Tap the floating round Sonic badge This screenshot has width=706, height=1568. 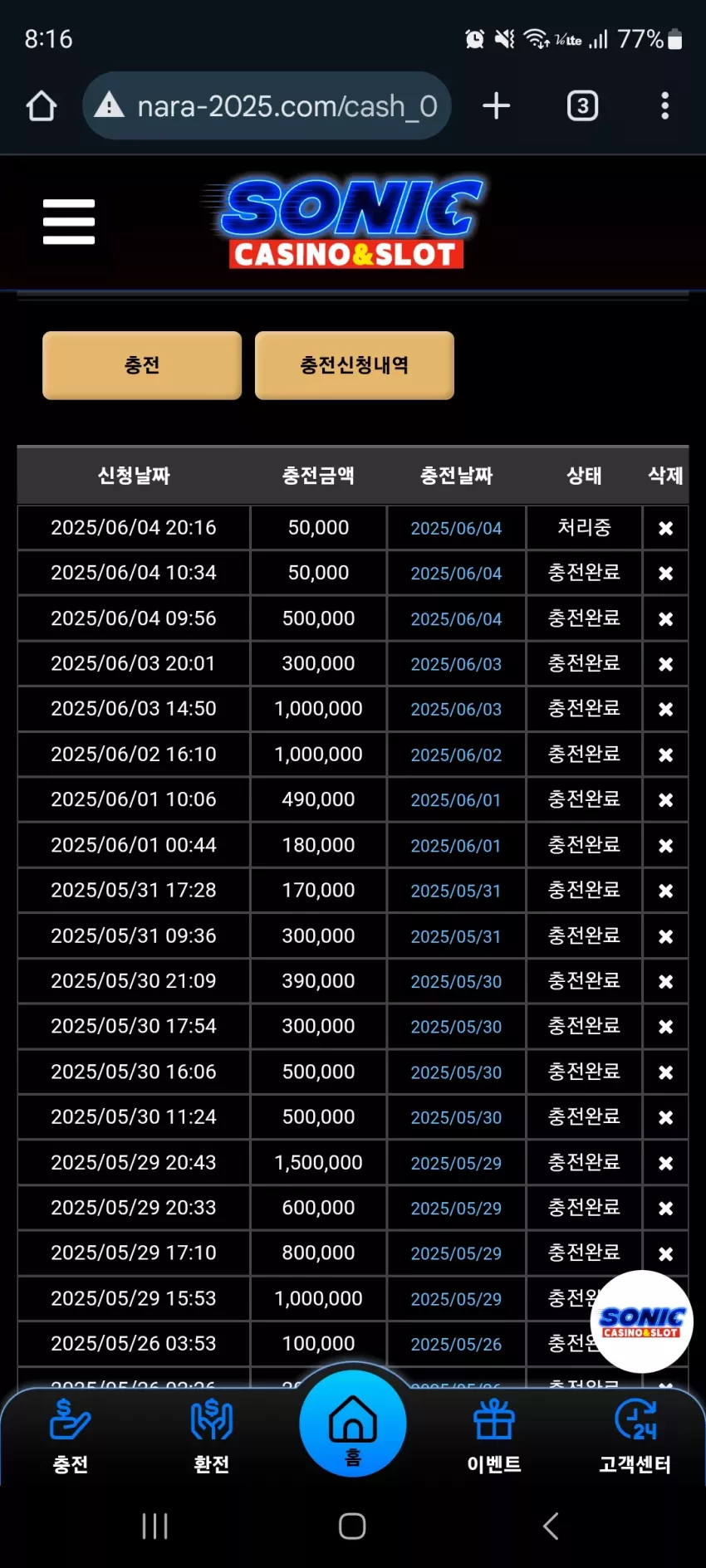coord(642,1321)
